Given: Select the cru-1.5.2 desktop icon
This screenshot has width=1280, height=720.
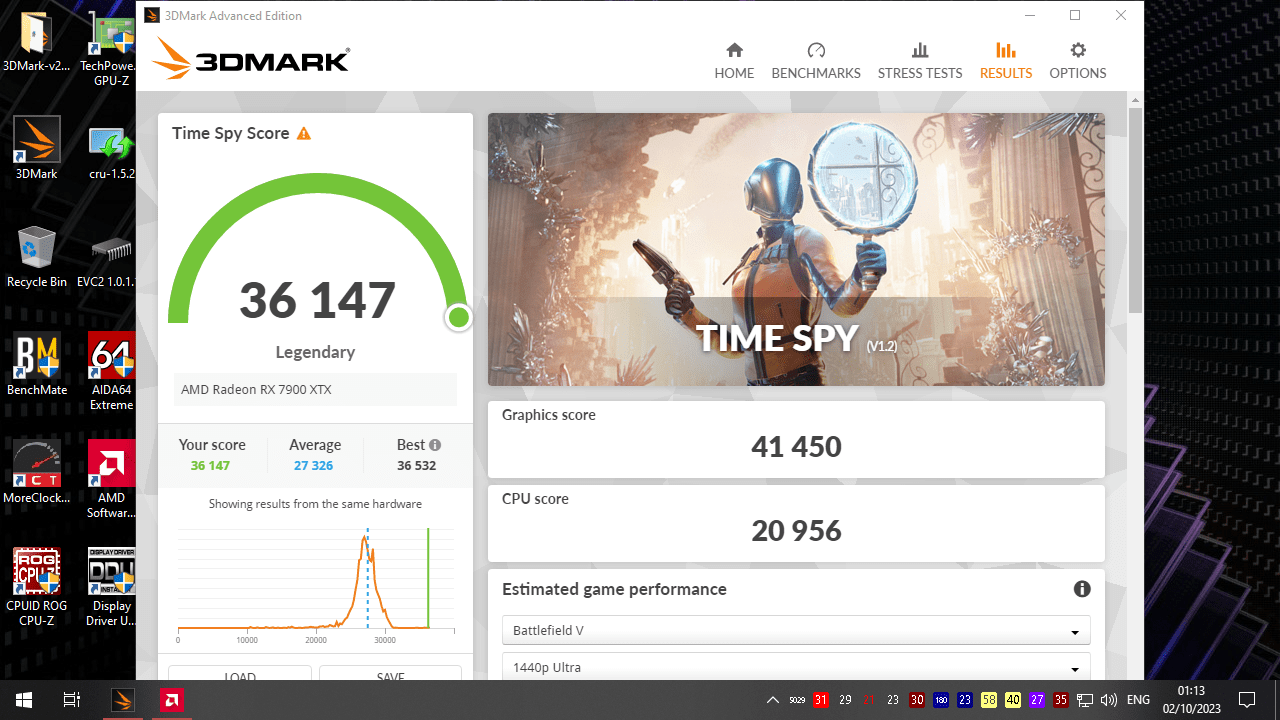Looking at the screenshot, I should 112,150.
